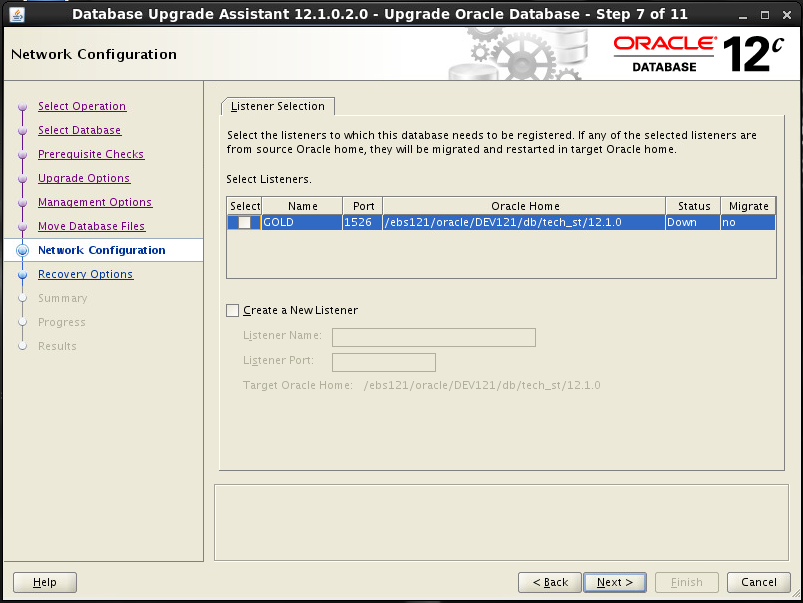
Task: Navigate to the Select Database step
Action: tap(79, 130)
